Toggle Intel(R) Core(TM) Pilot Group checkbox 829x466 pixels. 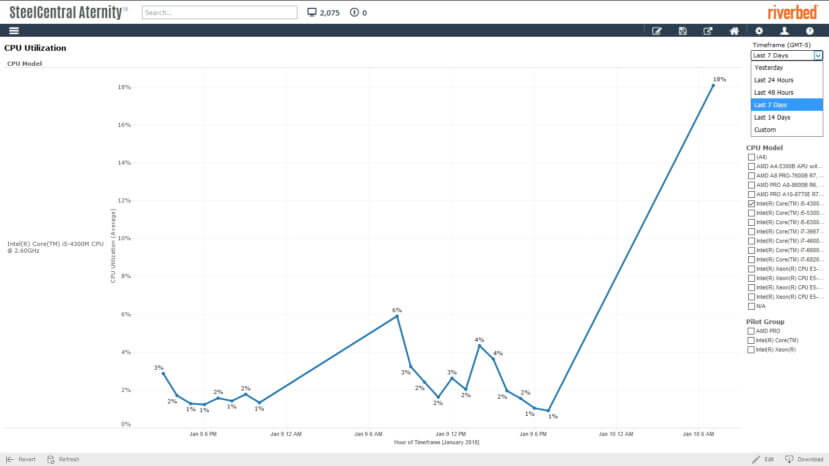(751, 341)
